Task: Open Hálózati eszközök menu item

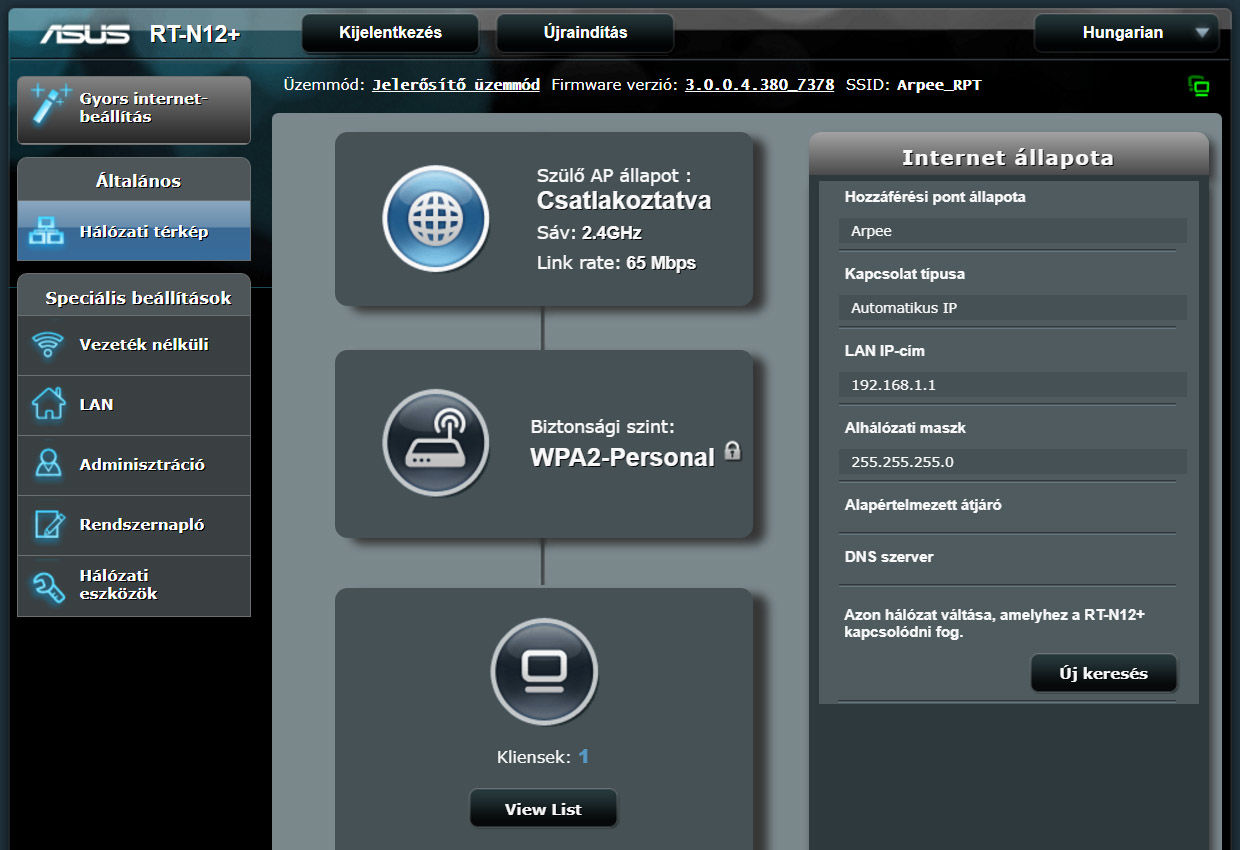Action: (134, 585)
